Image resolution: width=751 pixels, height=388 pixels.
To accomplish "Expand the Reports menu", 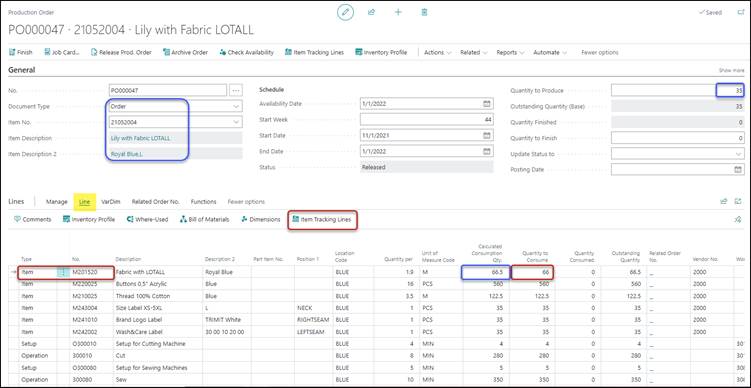I will (510, 52).
